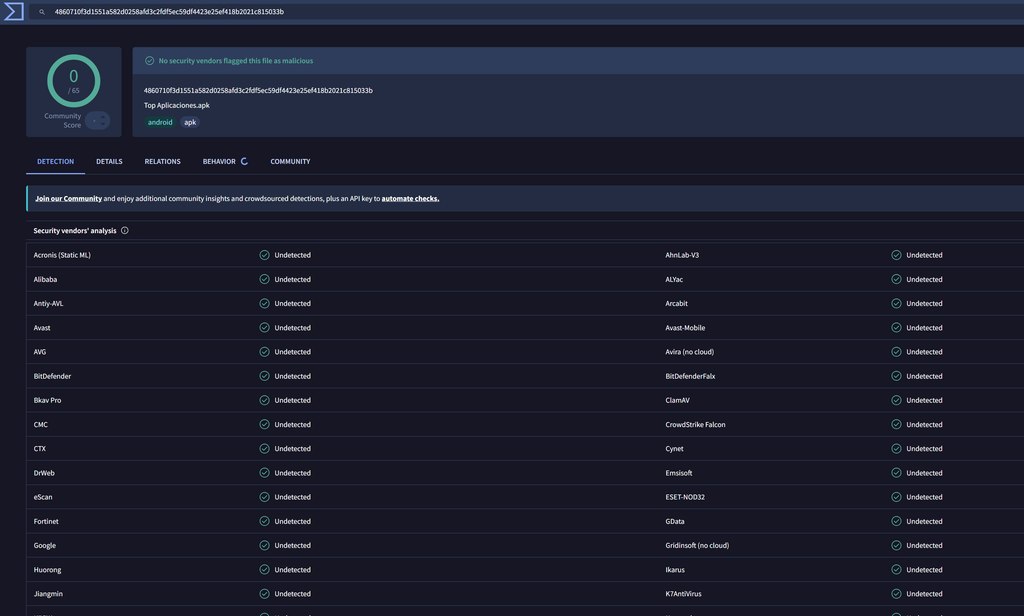This screenshot has width=1024, height=616.
Task: Click the 0 / 65 detection score circle
Action: point(74,81)
